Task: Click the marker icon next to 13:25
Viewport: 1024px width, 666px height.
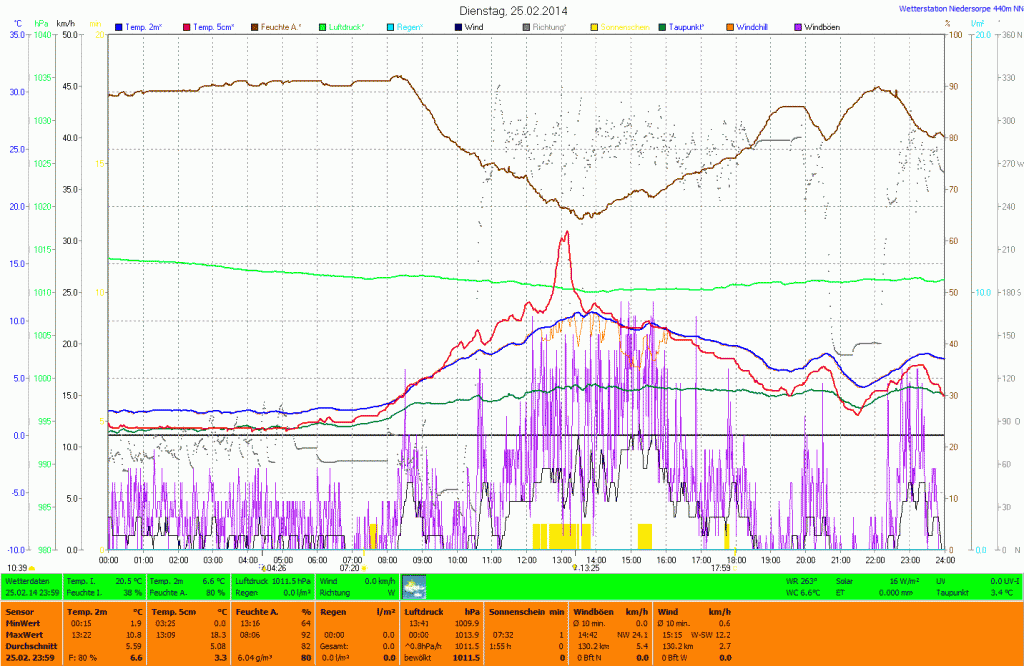Action: pos(574,568)
